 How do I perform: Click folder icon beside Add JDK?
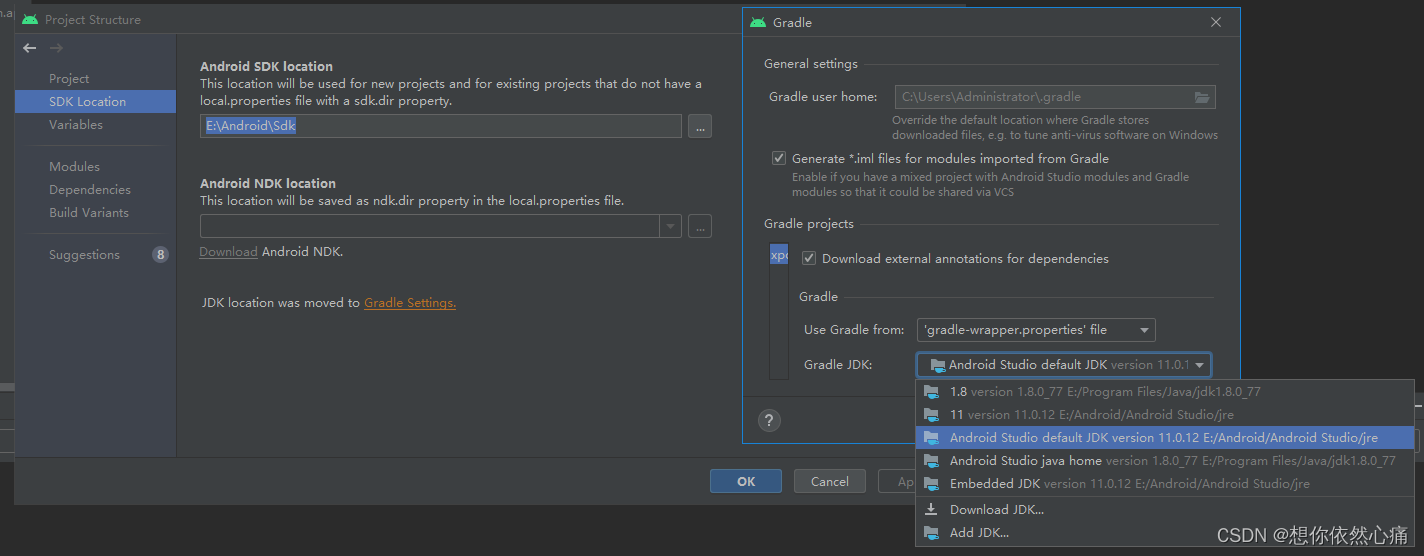click(932, 533)
